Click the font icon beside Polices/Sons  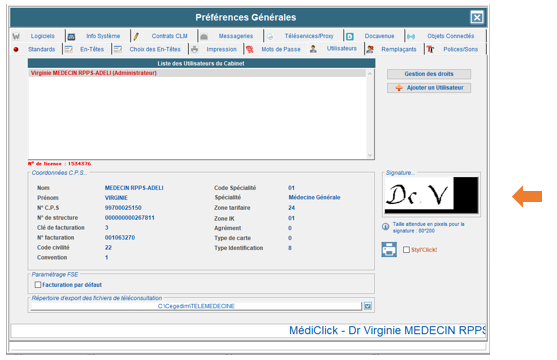[x=431, y=49]
